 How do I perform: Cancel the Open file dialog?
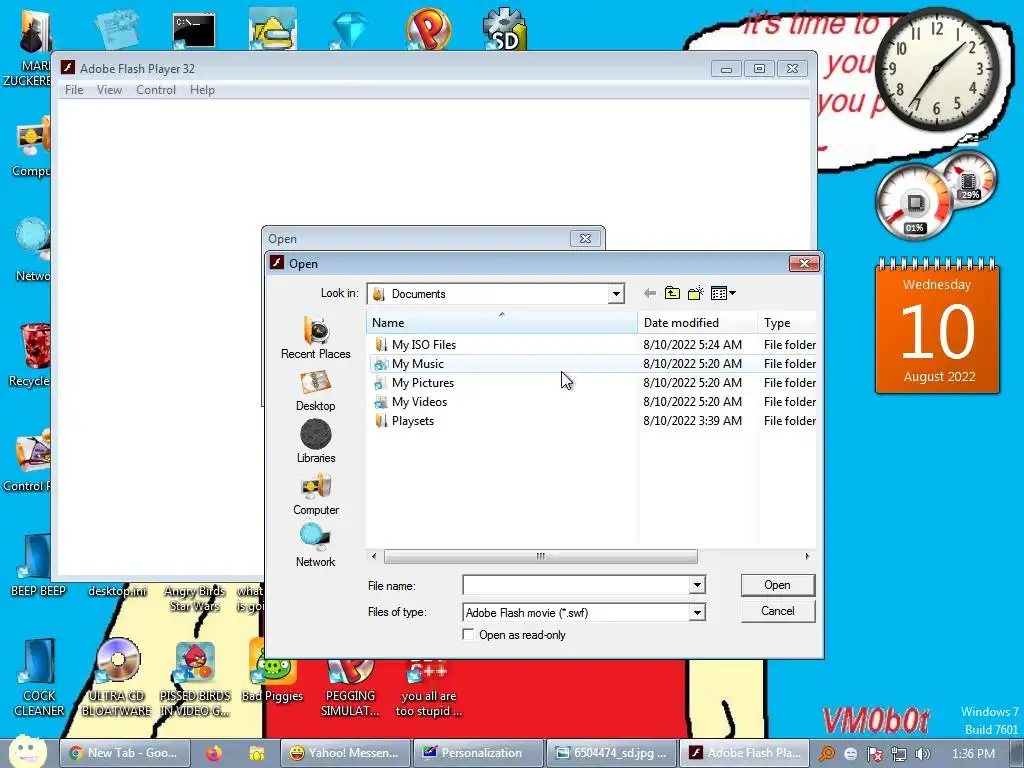(x=777, y=611)
